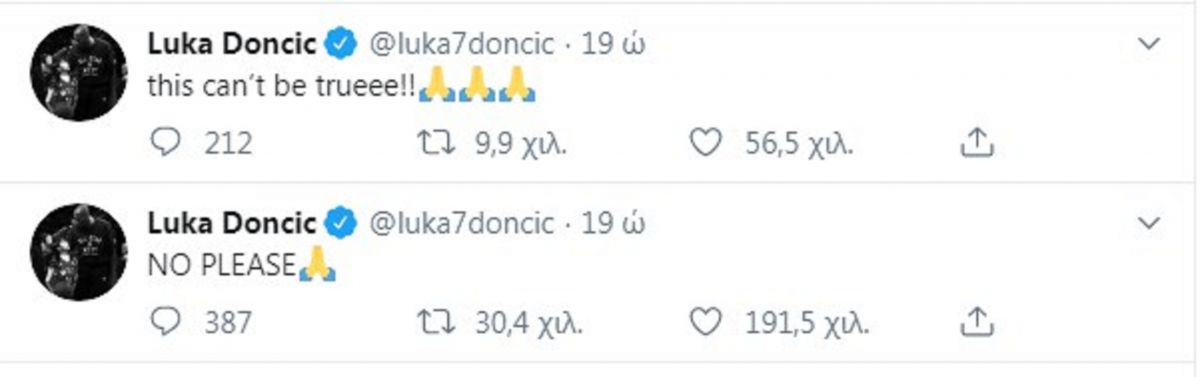Share the 'this can't be trueee' tweet
This screenshot has height=377, width=1200.
point(977,144)
